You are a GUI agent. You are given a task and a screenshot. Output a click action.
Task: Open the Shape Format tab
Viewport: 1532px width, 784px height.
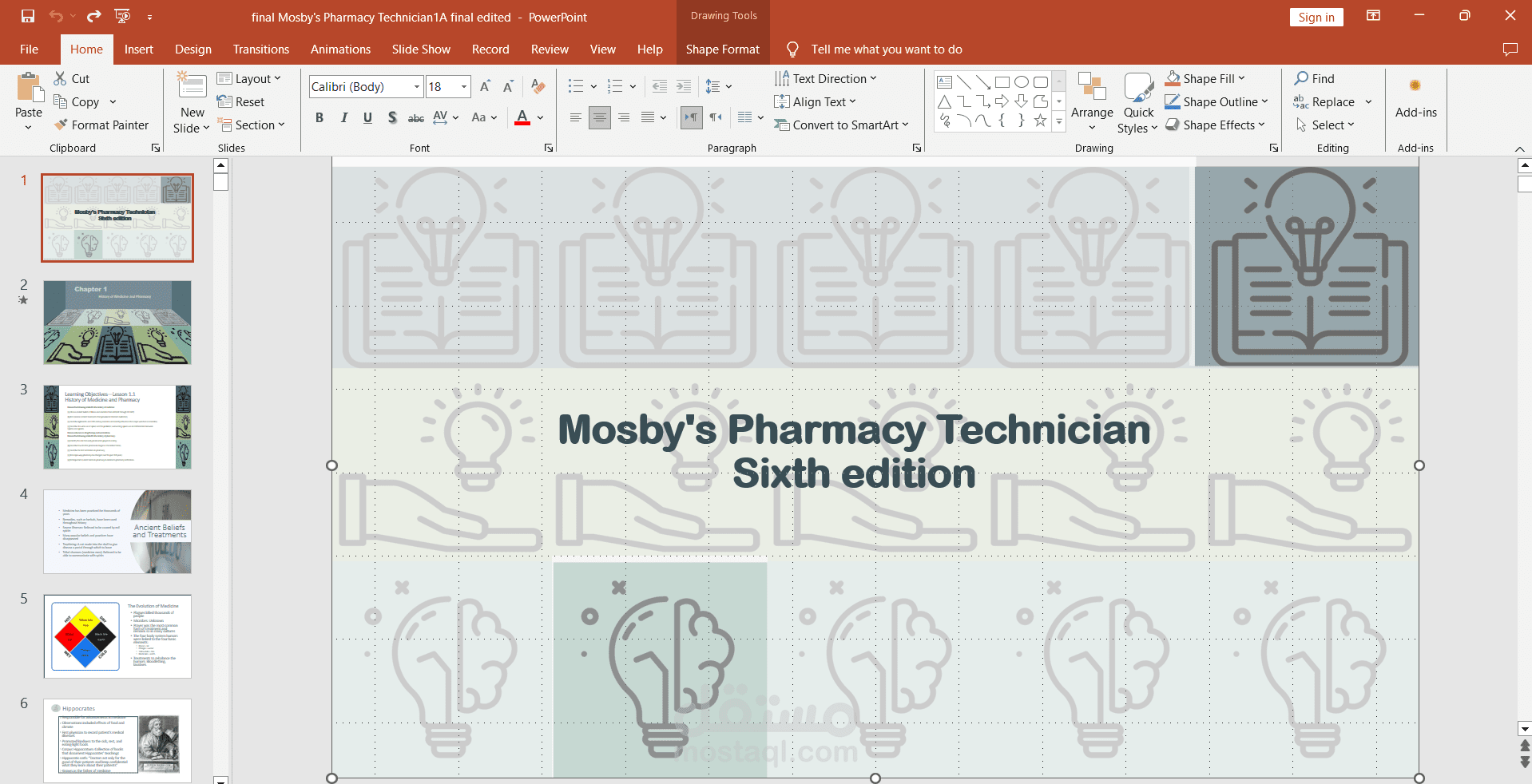click(x=723, y=49)
